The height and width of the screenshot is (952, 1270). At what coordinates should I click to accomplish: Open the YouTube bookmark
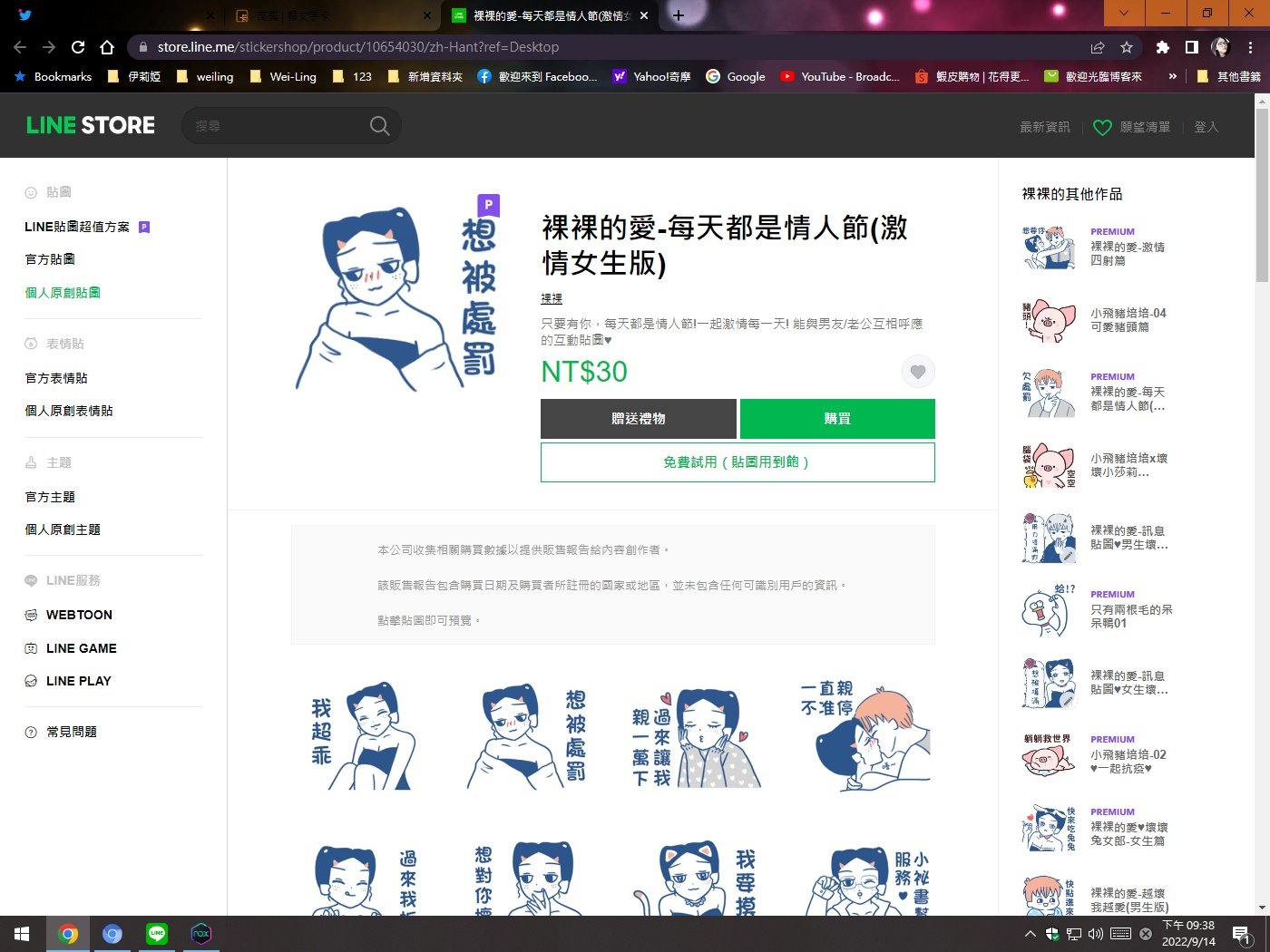coord(840,77)
